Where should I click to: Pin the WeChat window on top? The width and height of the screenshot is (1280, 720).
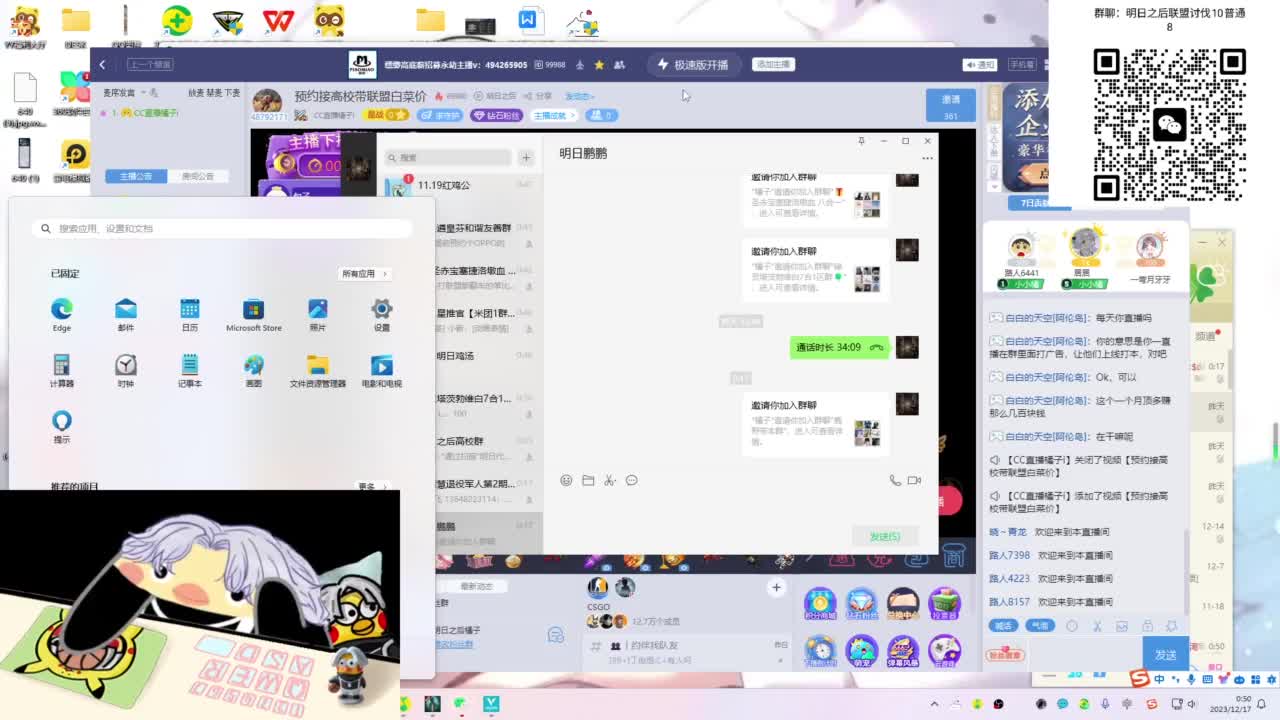pyautogui.click(x=861, y=141)
